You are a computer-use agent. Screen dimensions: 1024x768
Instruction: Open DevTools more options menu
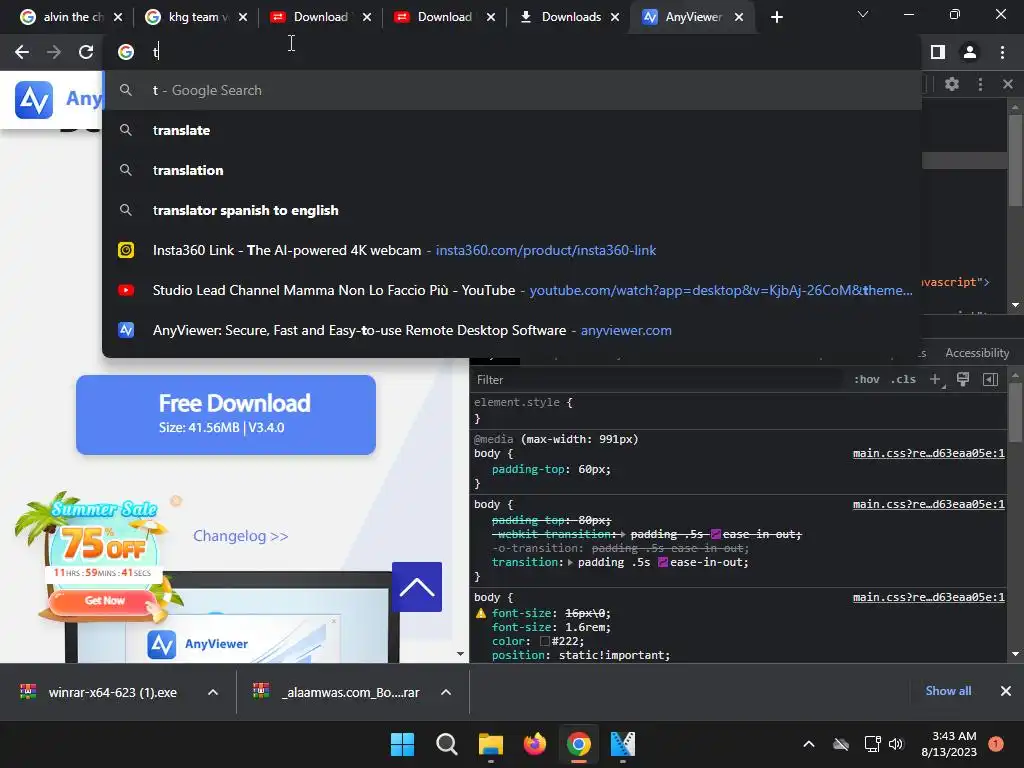tap(980, 84)
